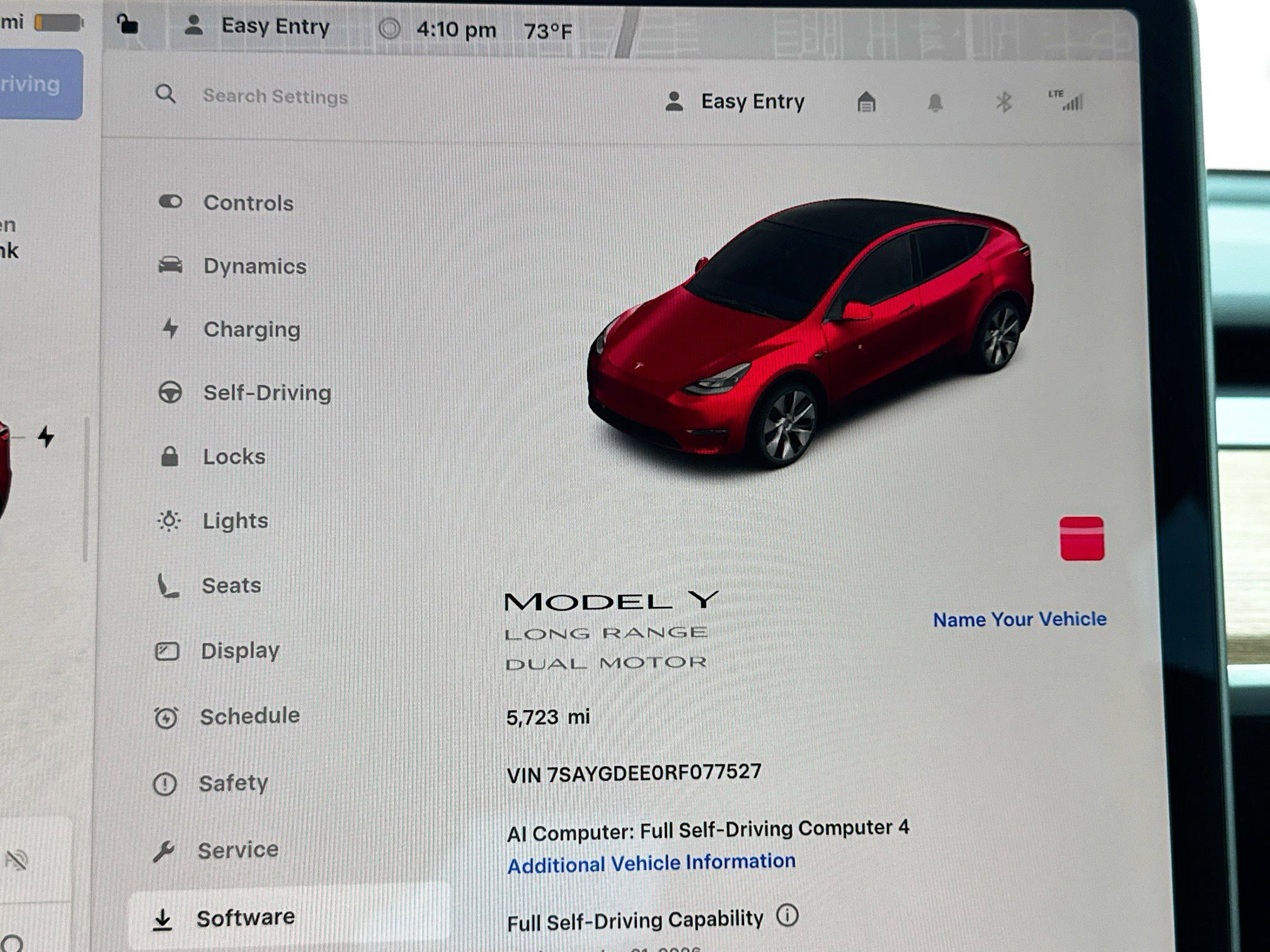Tap Full Self-Driving Capability info icon
1270x952 pixels.
(x=787, y=915)
